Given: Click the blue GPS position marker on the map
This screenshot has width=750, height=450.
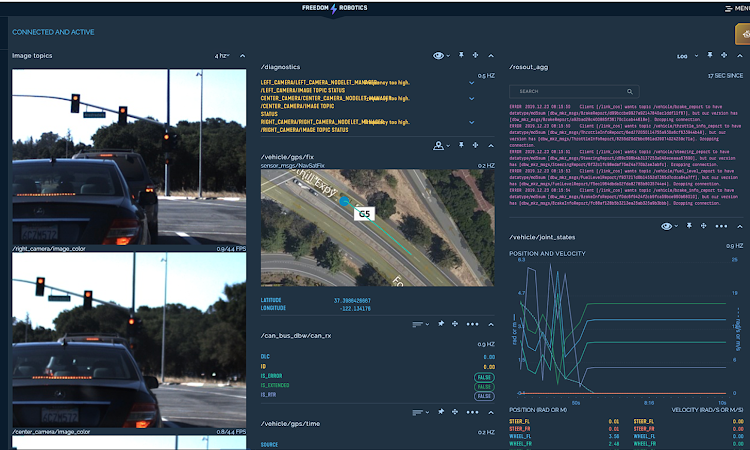Looking at the screenshot, I should coord(344,201).
